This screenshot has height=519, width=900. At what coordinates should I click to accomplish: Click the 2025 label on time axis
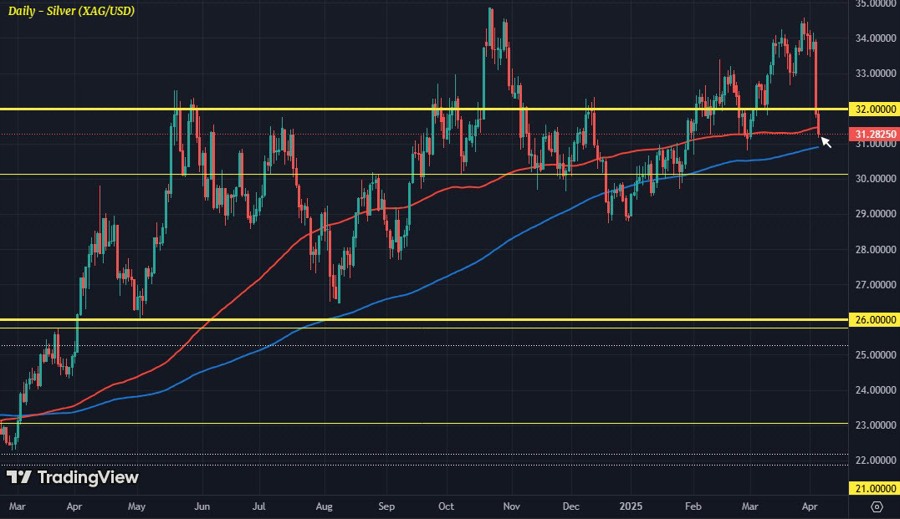pos(631,506)
